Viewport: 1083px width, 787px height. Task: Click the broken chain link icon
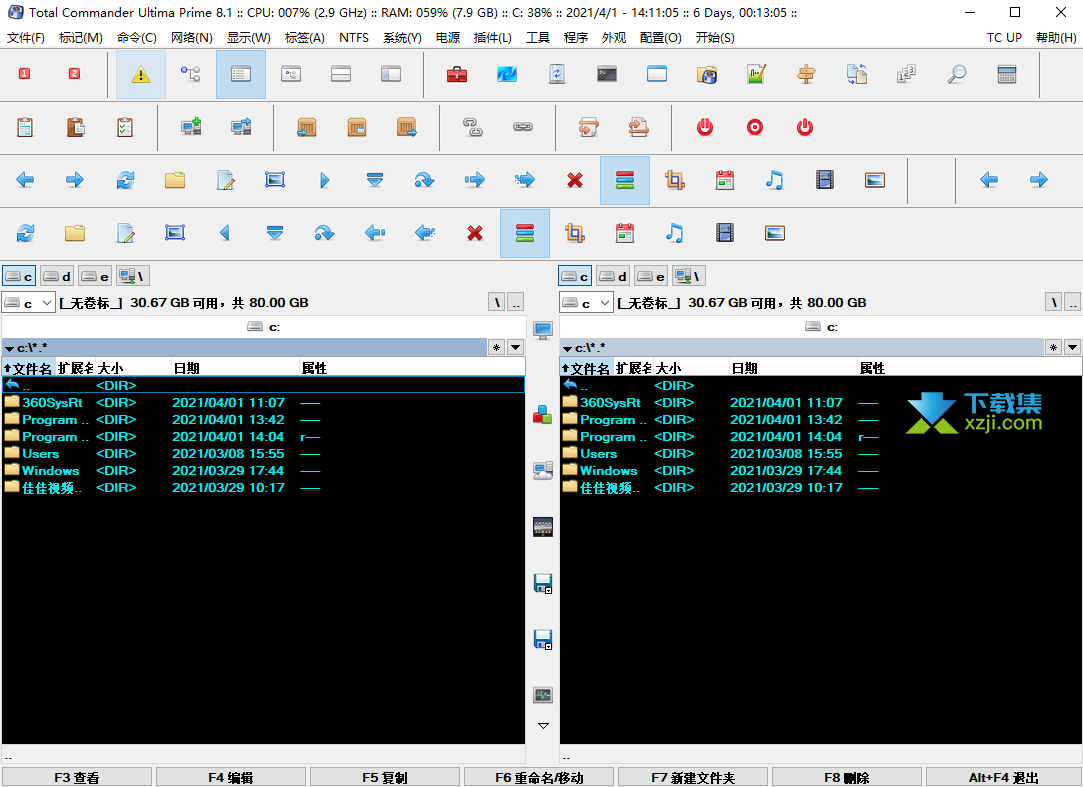(473, 127)
